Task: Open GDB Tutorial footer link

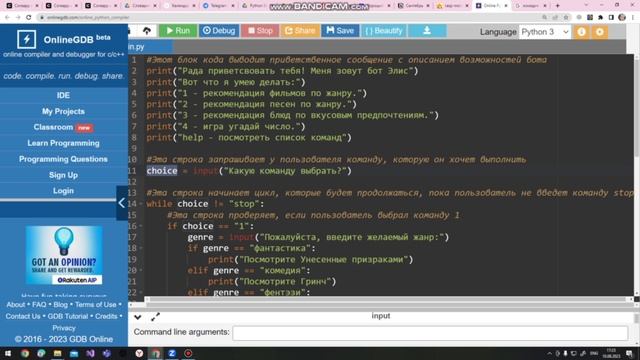Action: (68, 316)
